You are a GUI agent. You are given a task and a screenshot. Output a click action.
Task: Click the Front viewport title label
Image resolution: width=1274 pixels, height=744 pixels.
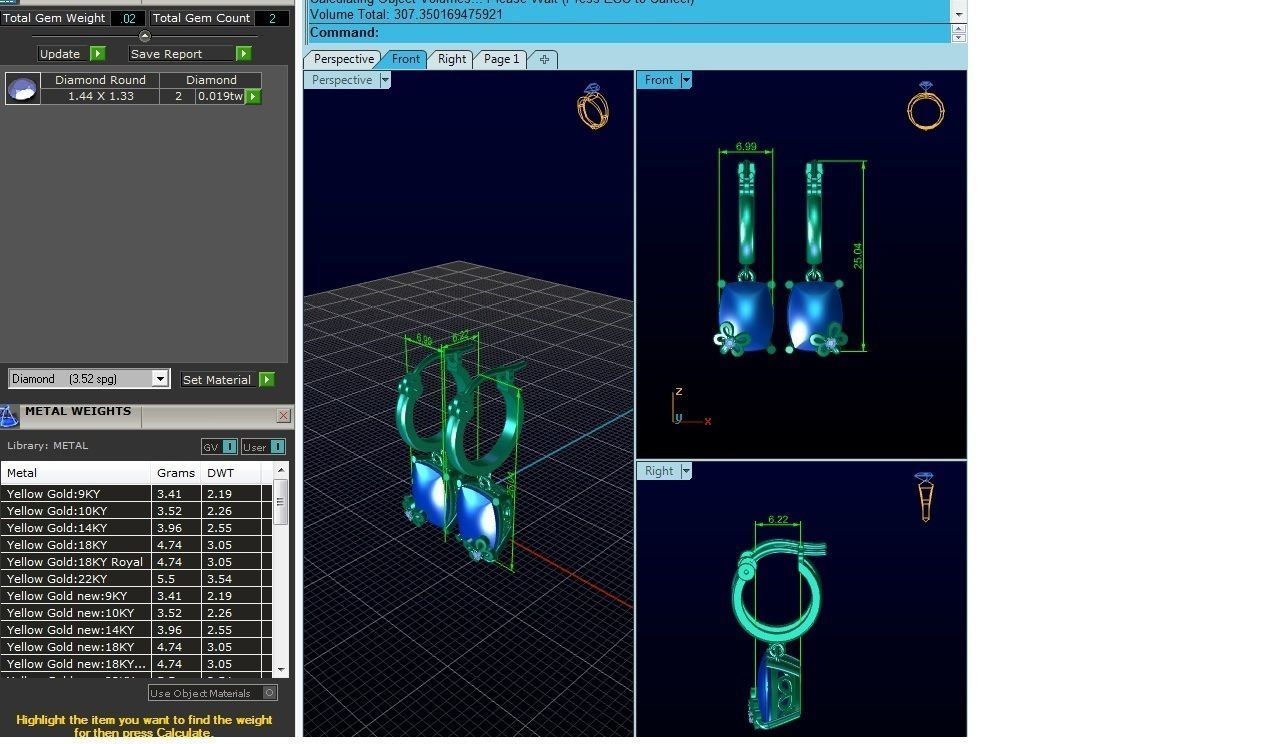659,80
